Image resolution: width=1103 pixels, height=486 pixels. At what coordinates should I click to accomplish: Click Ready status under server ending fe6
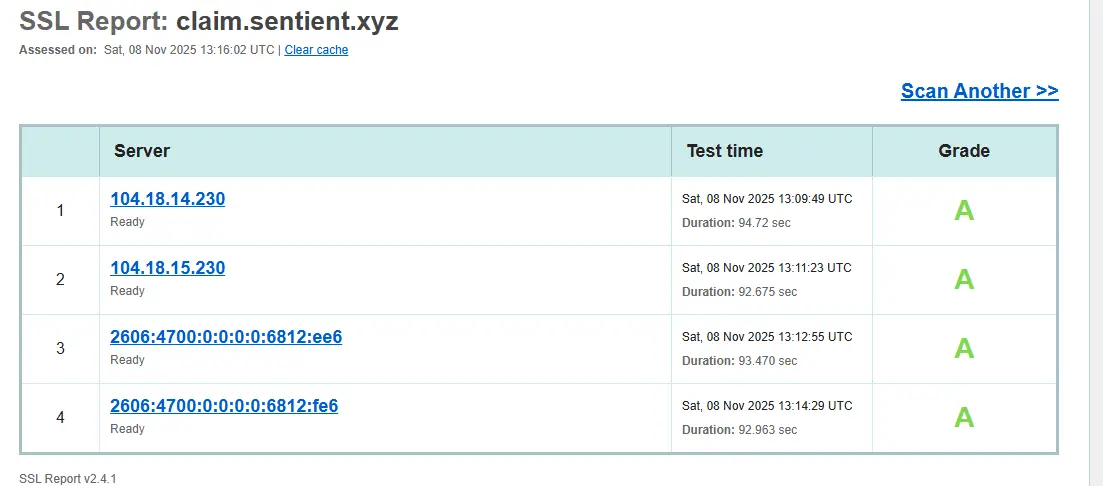[x=127, y=429]
